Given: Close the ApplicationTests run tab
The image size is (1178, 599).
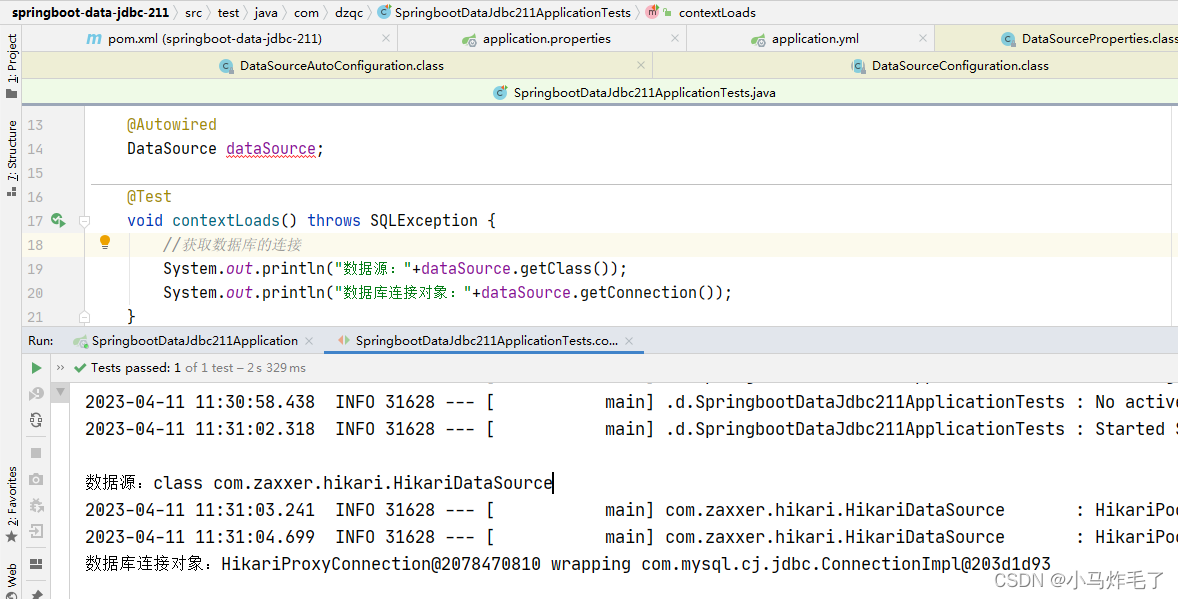Looking at the screenshot, I should (629, 341).
